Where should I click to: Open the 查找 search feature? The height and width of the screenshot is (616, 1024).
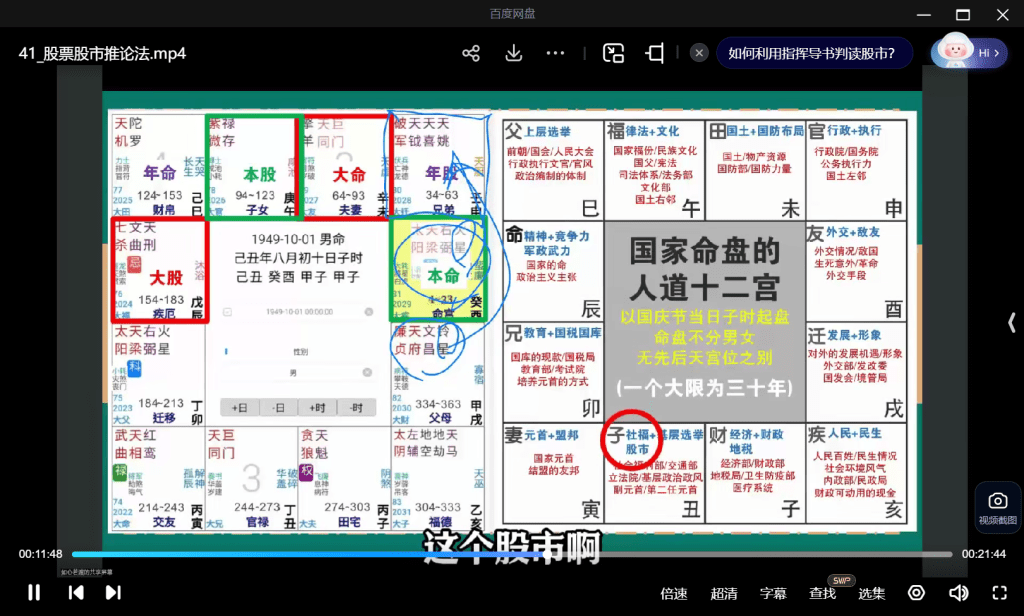[x=823, y=594]
